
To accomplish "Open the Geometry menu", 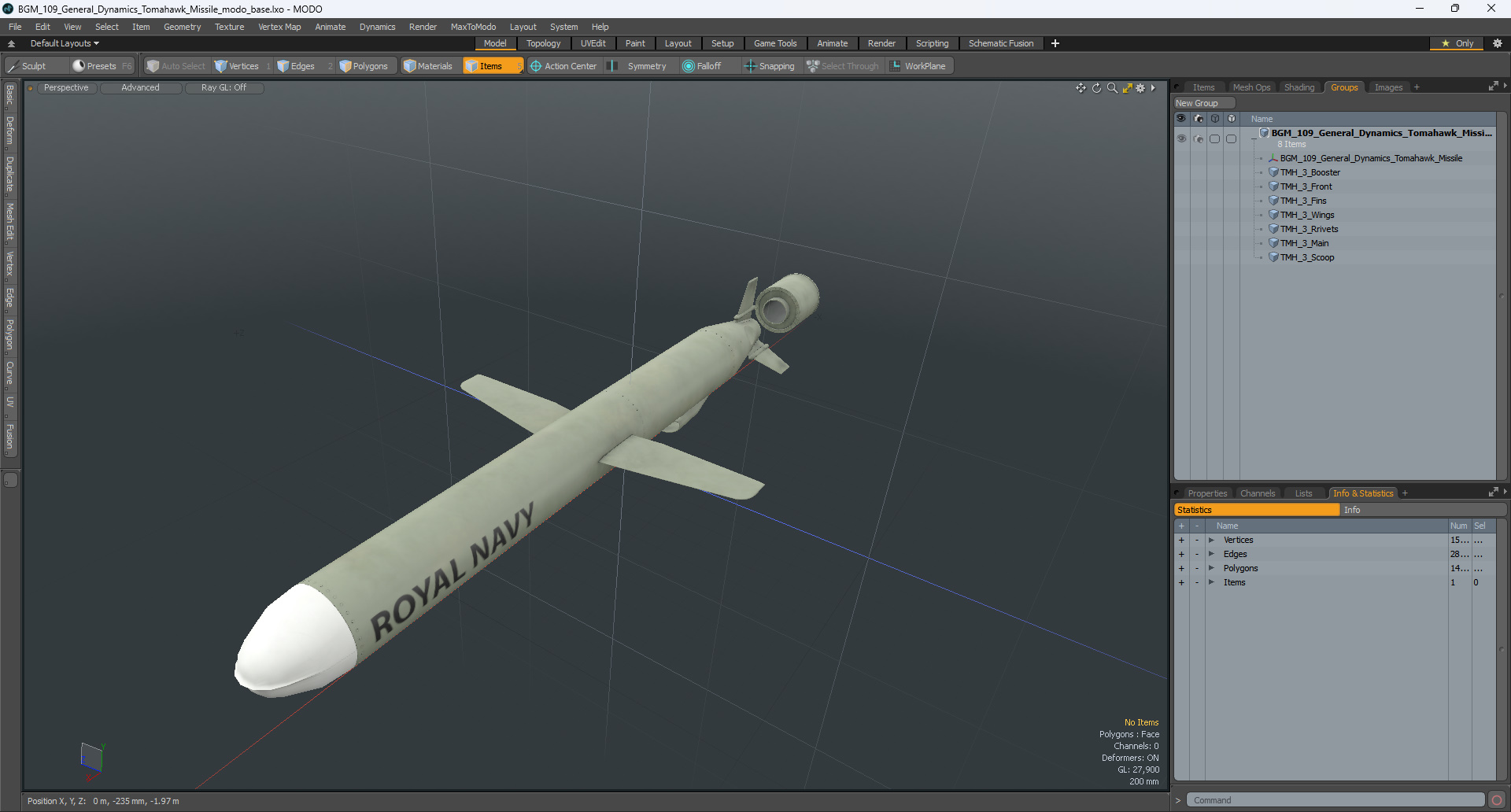I will [182, 27].
